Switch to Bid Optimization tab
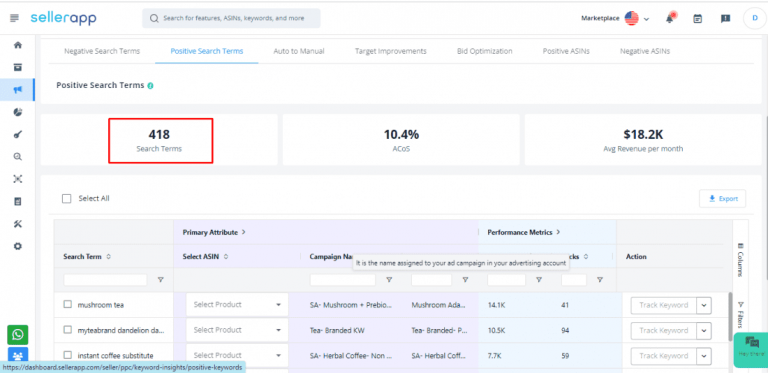 (x=484, y=51)
